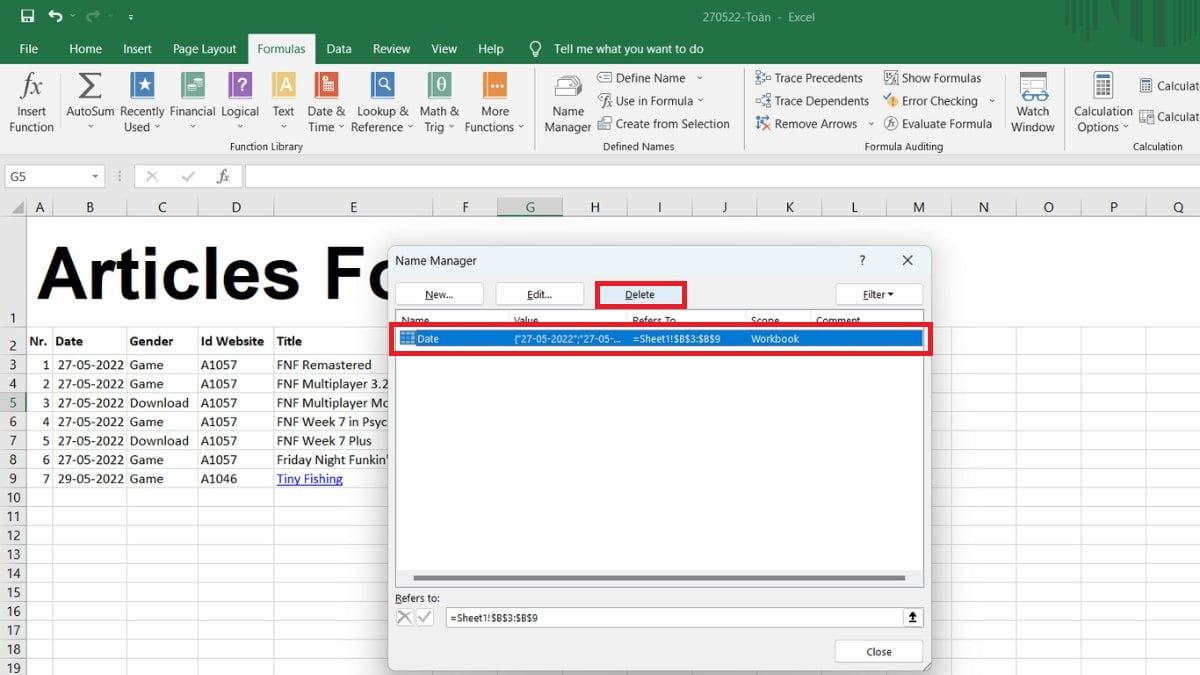Click the Insert Function icon

click(x=32, y=102)
